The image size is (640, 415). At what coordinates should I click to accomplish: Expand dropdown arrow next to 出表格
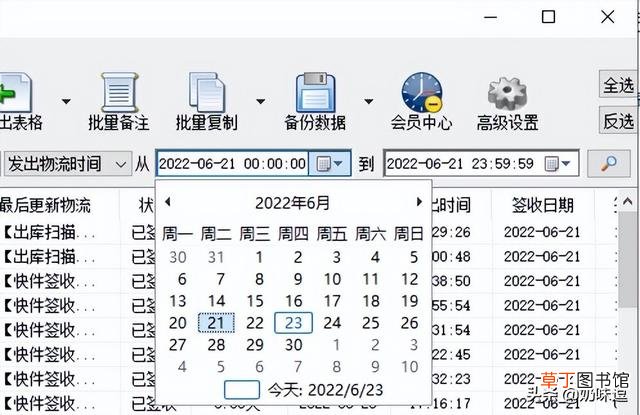pyautogui.click(x=66, y=101)
